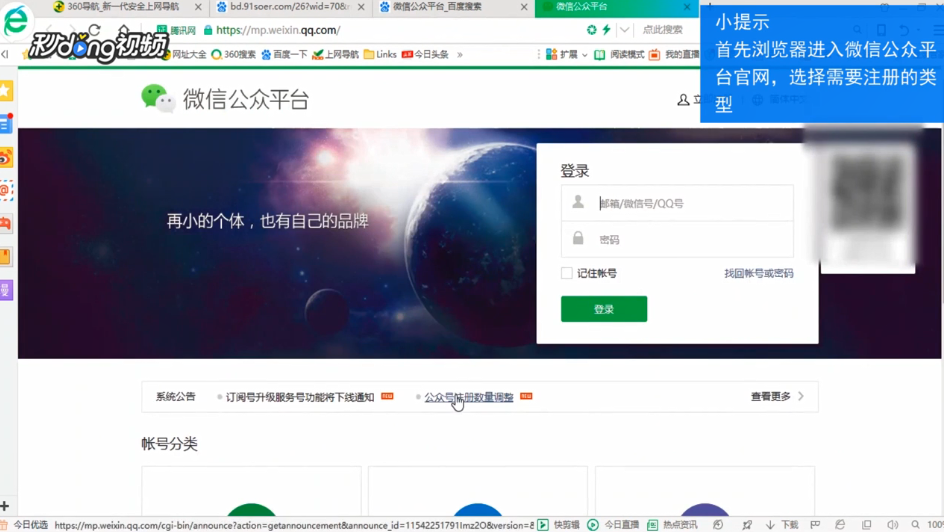Viewport: 944px width, 532px height.
Task: Click the status bar volume speaker icon
Action: [x=892, y=525]
